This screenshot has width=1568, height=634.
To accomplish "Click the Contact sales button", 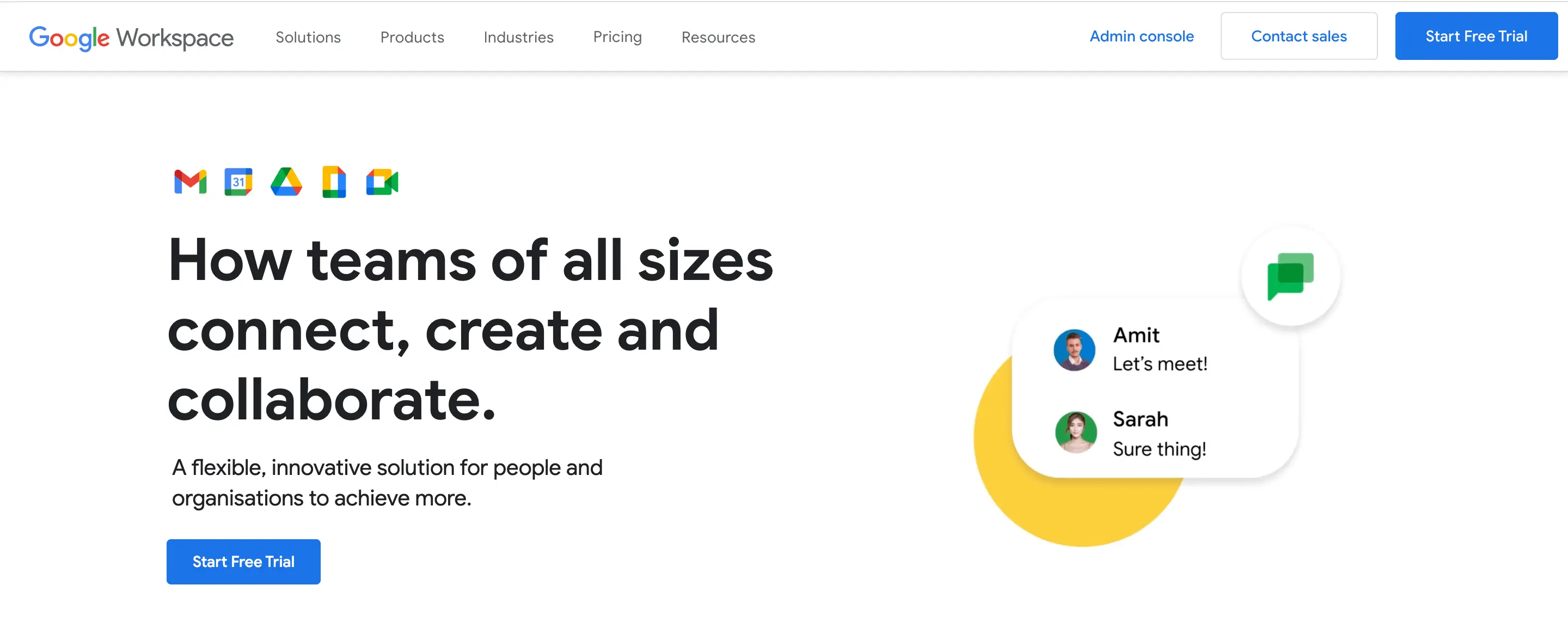I will 1299,36.
